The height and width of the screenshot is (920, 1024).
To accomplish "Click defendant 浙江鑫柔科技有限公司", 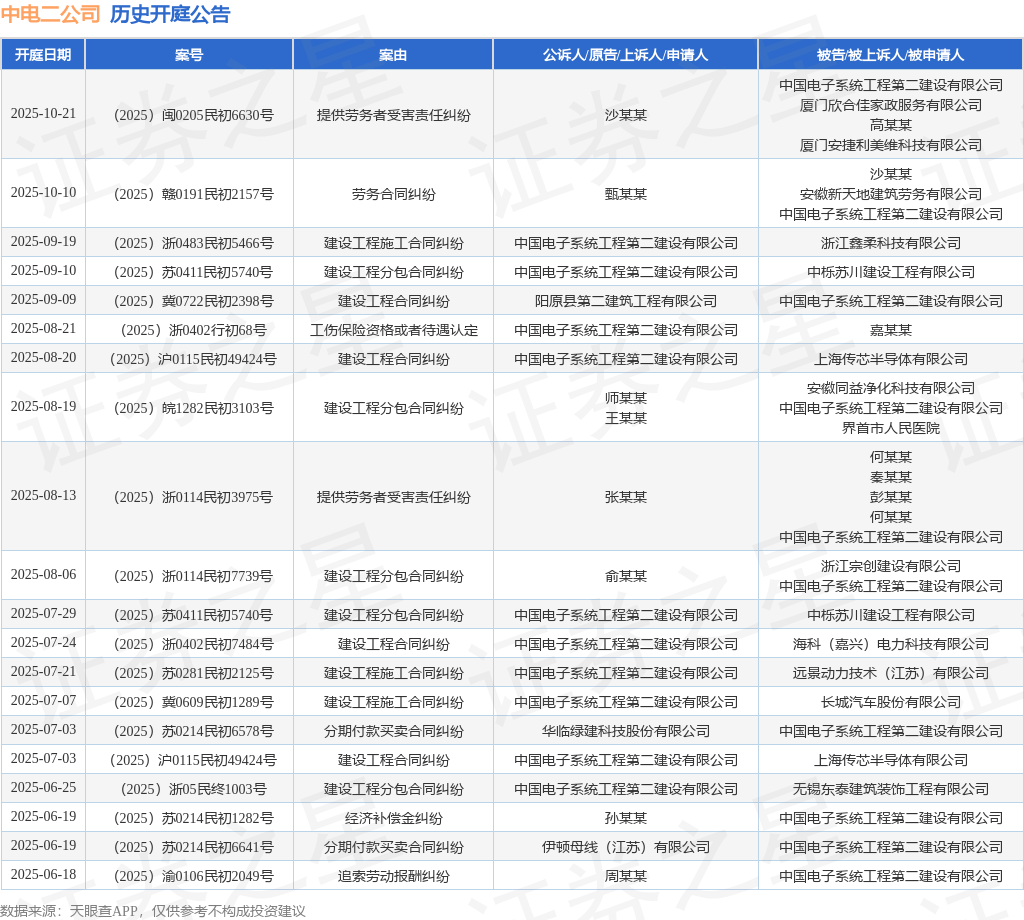I will [891, 243].
